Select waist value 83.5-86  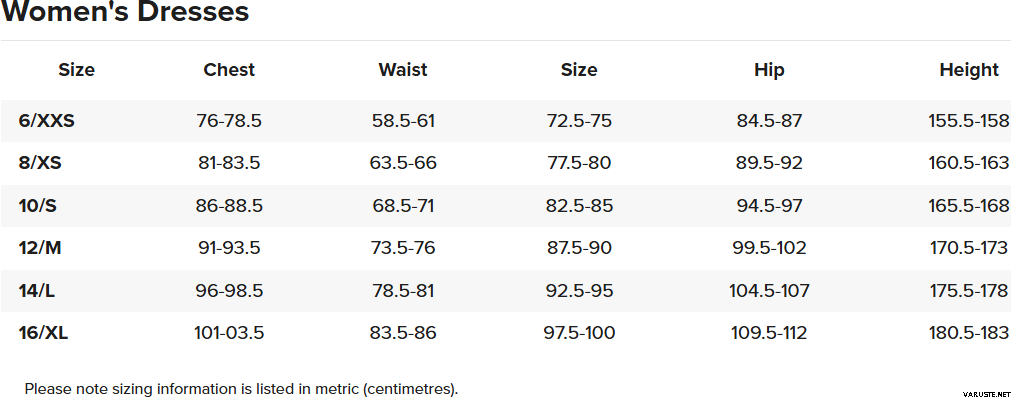[x=403, y=333]
